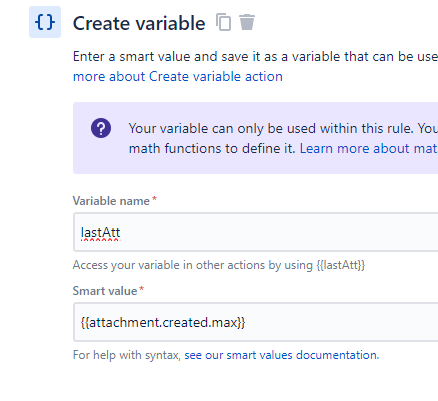This screenshot has width=438, height=401.
Task: Click the curly braces variable icon
Action: pos(45,22)
